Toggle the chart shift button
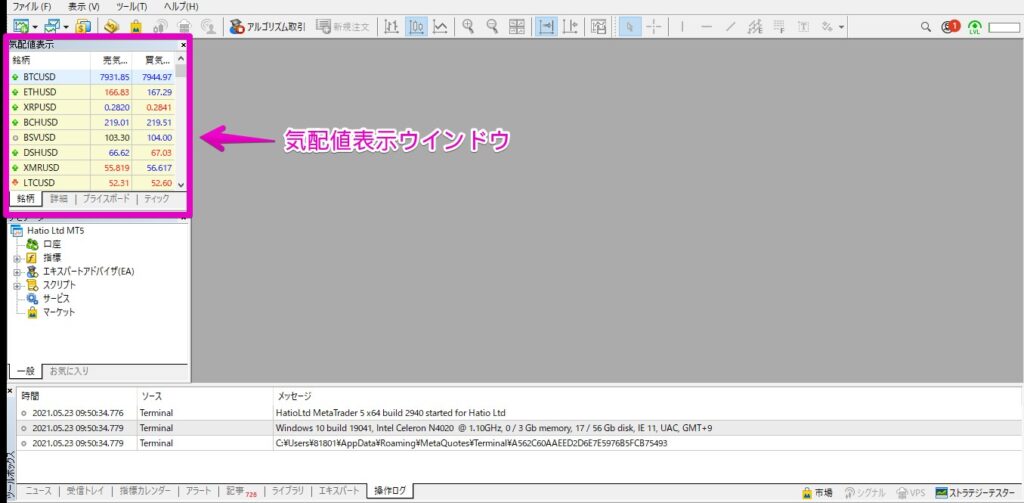The width and height of the screenshot is (1024, 503). point(569,26)
